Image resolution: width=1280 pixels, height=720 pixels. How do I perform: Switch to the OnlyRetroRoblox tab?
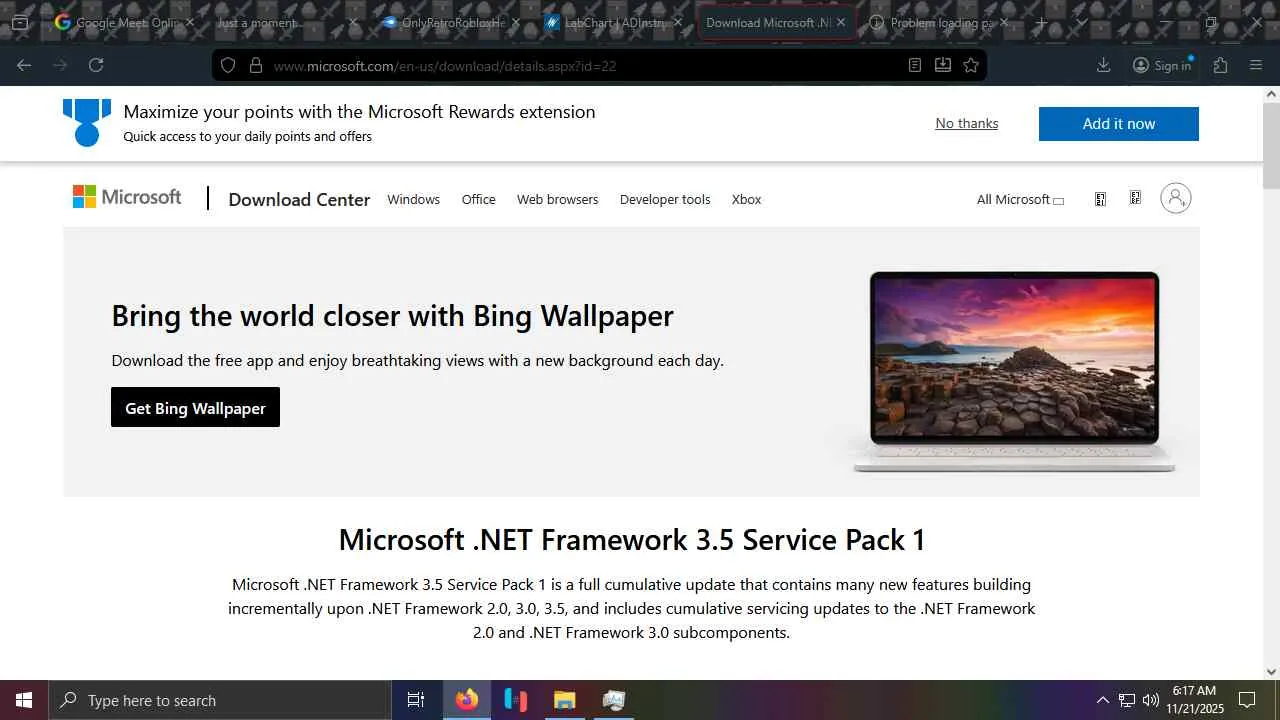point(451,22)
